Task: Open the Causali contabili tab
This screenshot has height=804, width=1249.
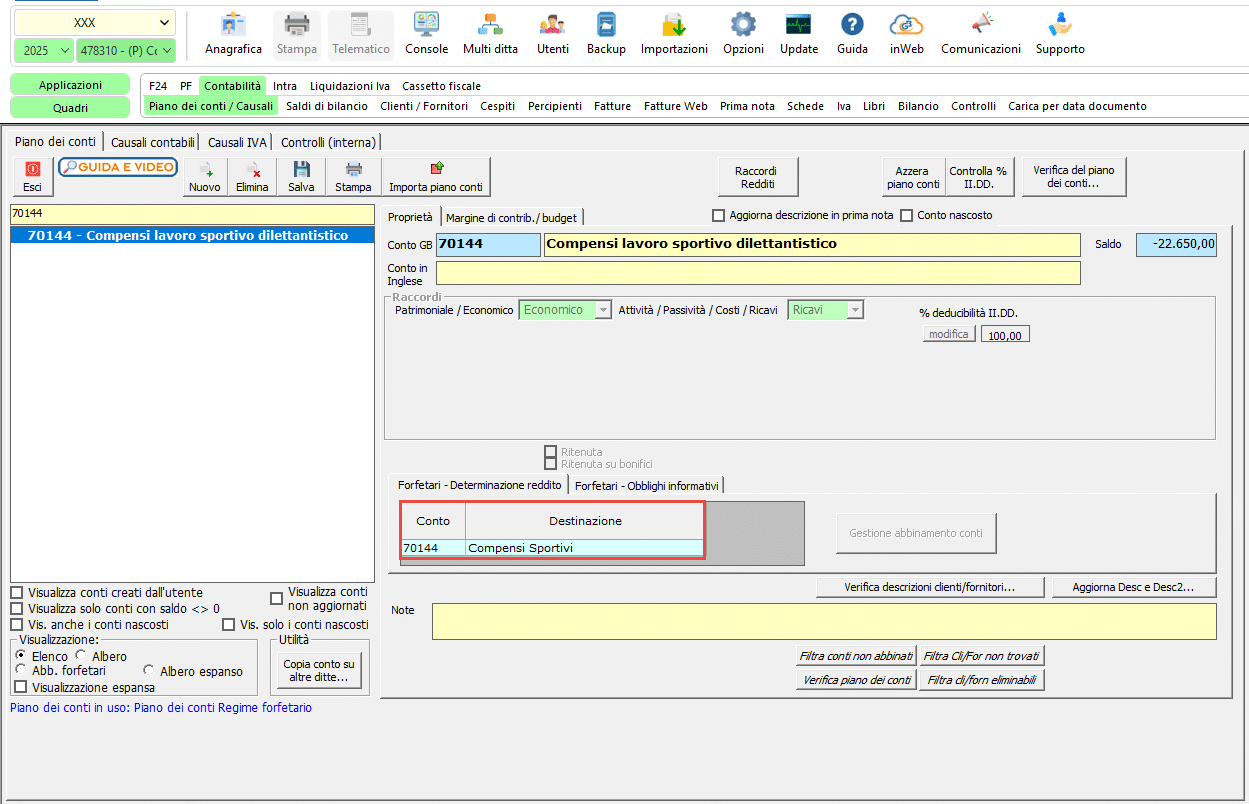Action: [153, 142]
